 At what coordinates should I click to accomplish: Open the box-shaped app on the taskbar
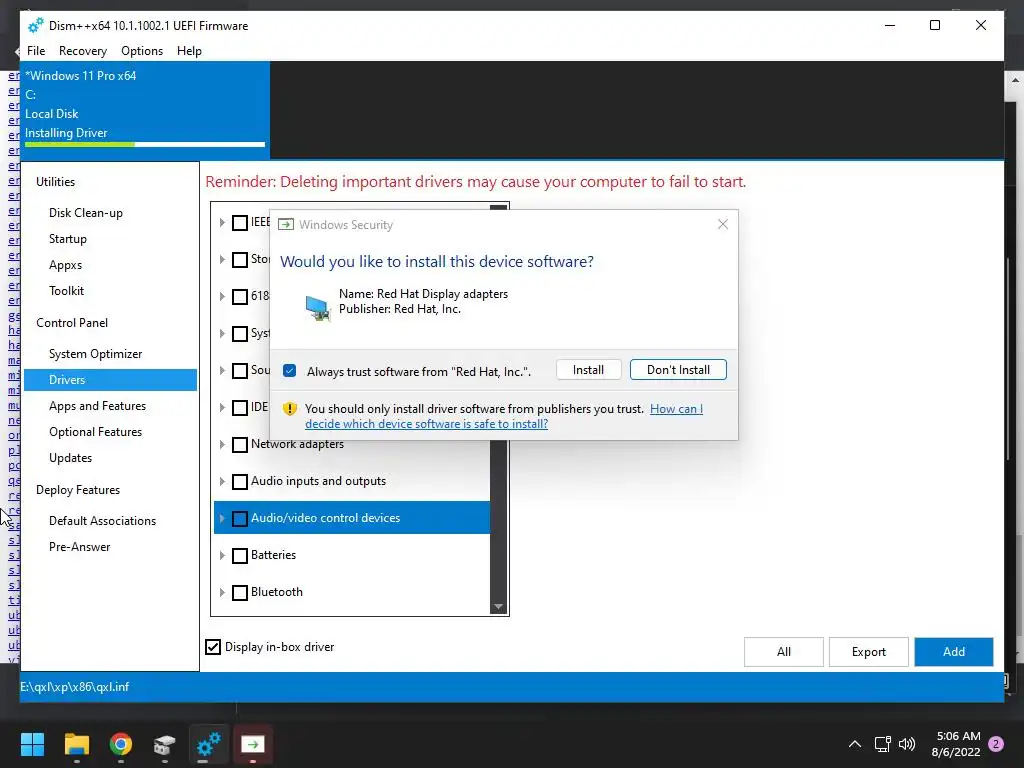pos(165,744)
